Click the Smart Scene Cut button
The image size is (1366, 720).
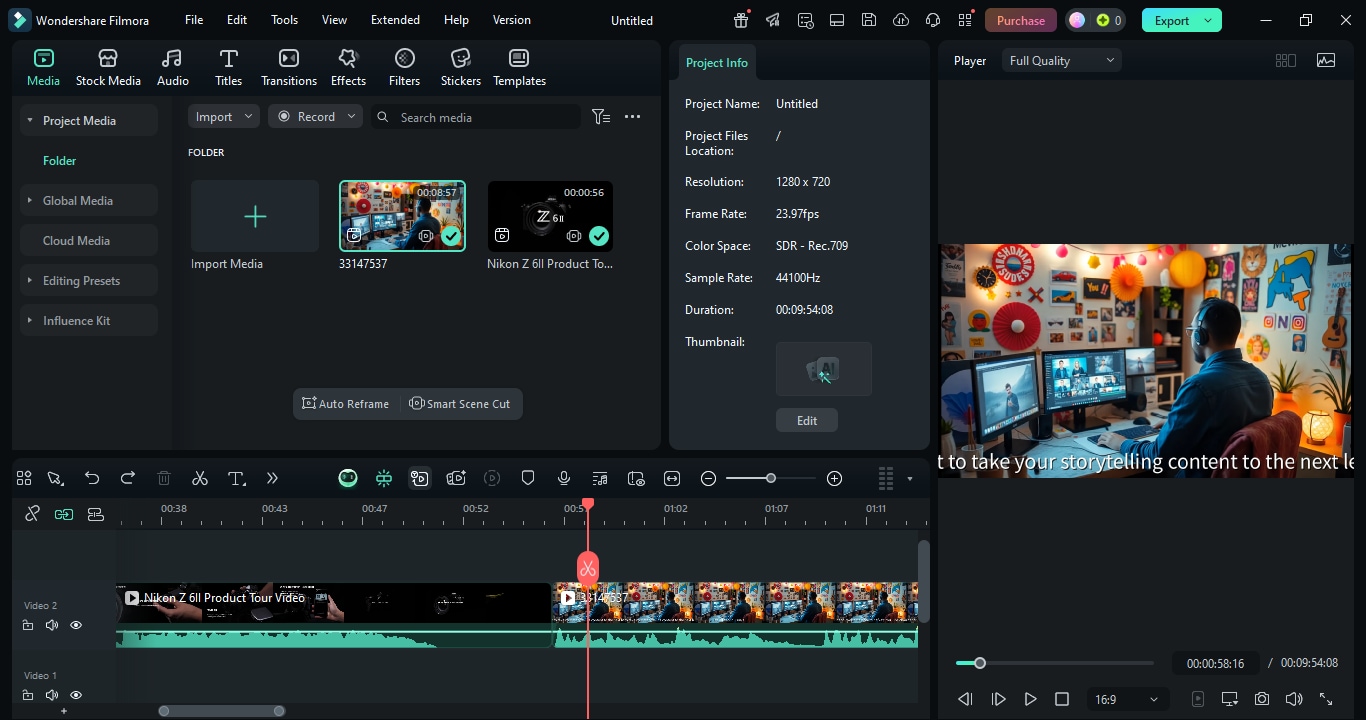460,404
